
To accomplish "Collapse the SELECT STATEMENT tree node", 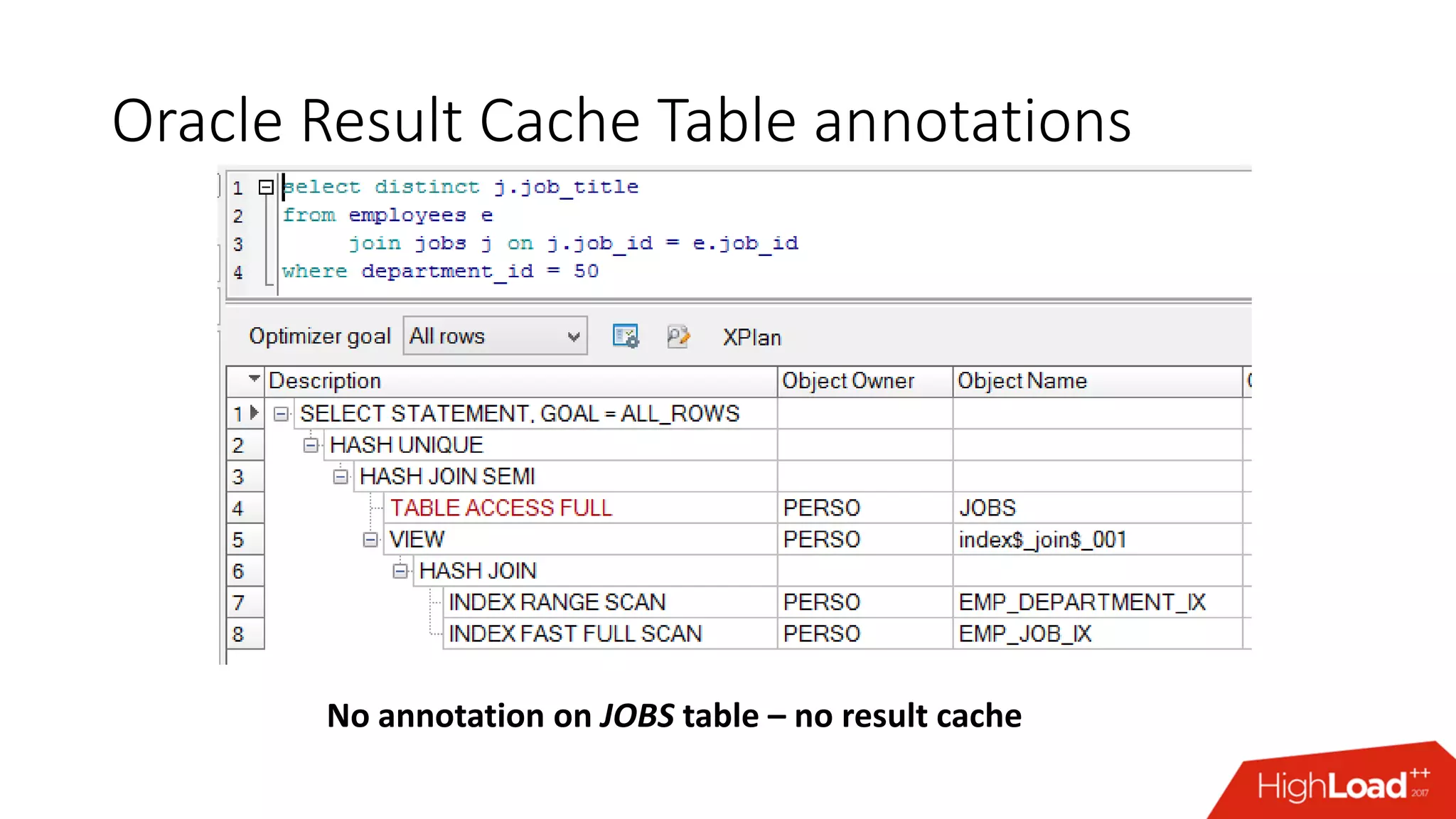I will (282, 414).
